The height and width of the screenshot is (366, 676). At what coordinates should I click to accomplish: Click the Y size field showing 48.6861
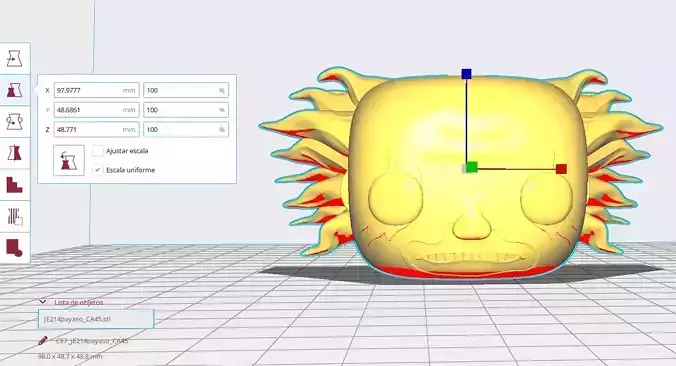pyautogui.click(x=96, y=110)
